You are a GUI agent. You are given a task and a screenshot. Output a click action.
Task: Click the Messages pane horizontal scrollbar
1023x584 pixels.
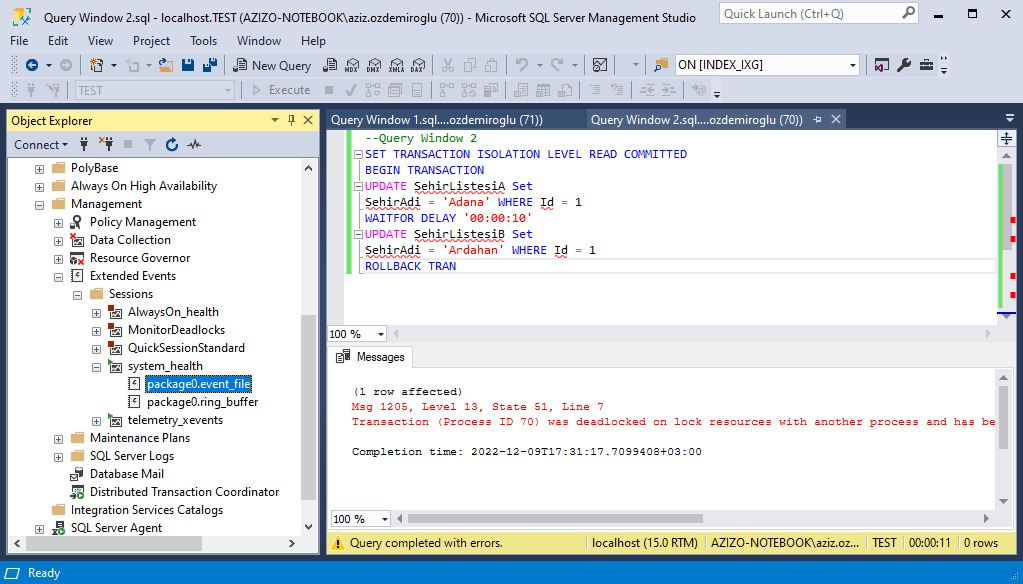694,519
